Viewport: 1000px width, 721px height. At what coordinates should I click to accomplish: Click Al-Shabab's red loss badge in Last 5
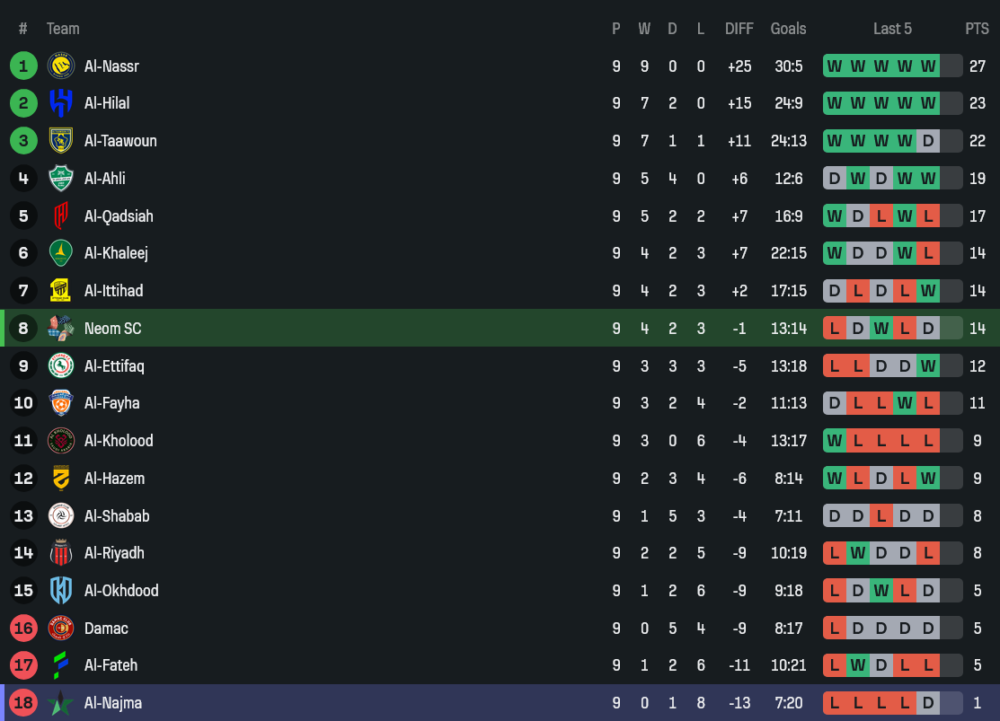881,516
